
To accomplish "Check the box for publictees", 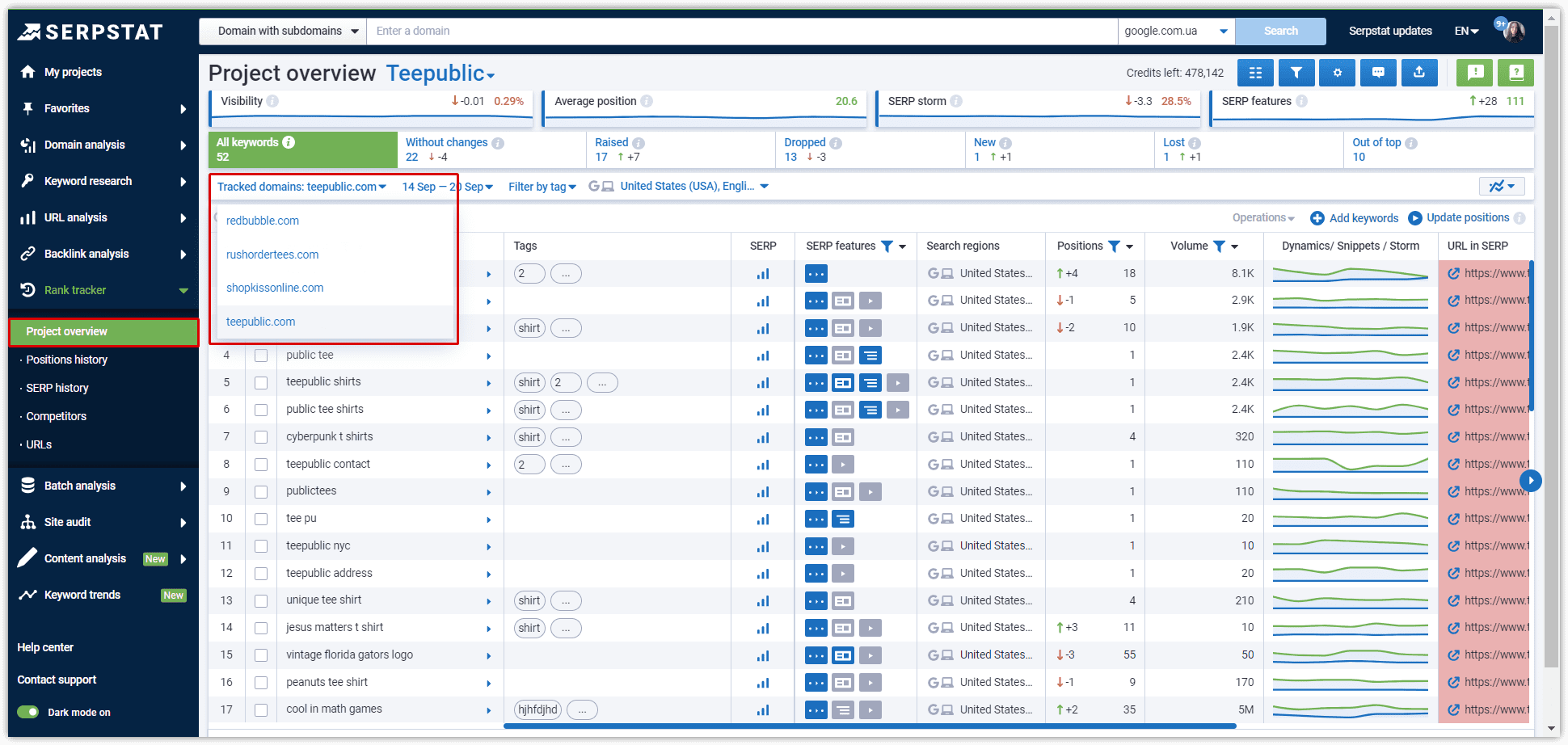I will coord(261,492).
